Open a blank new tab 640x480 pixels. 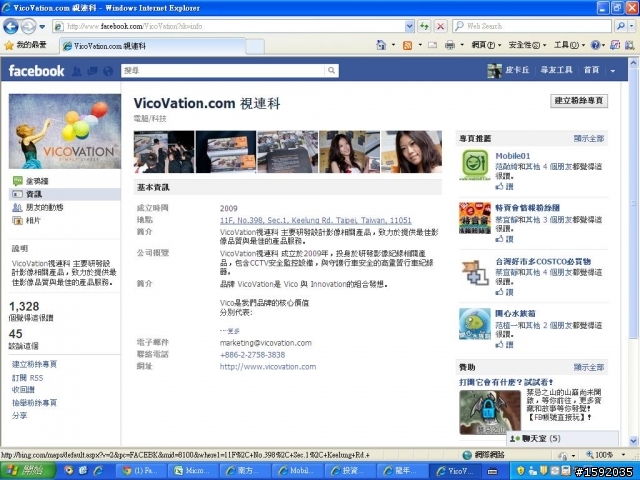click(x=255, y=46)
